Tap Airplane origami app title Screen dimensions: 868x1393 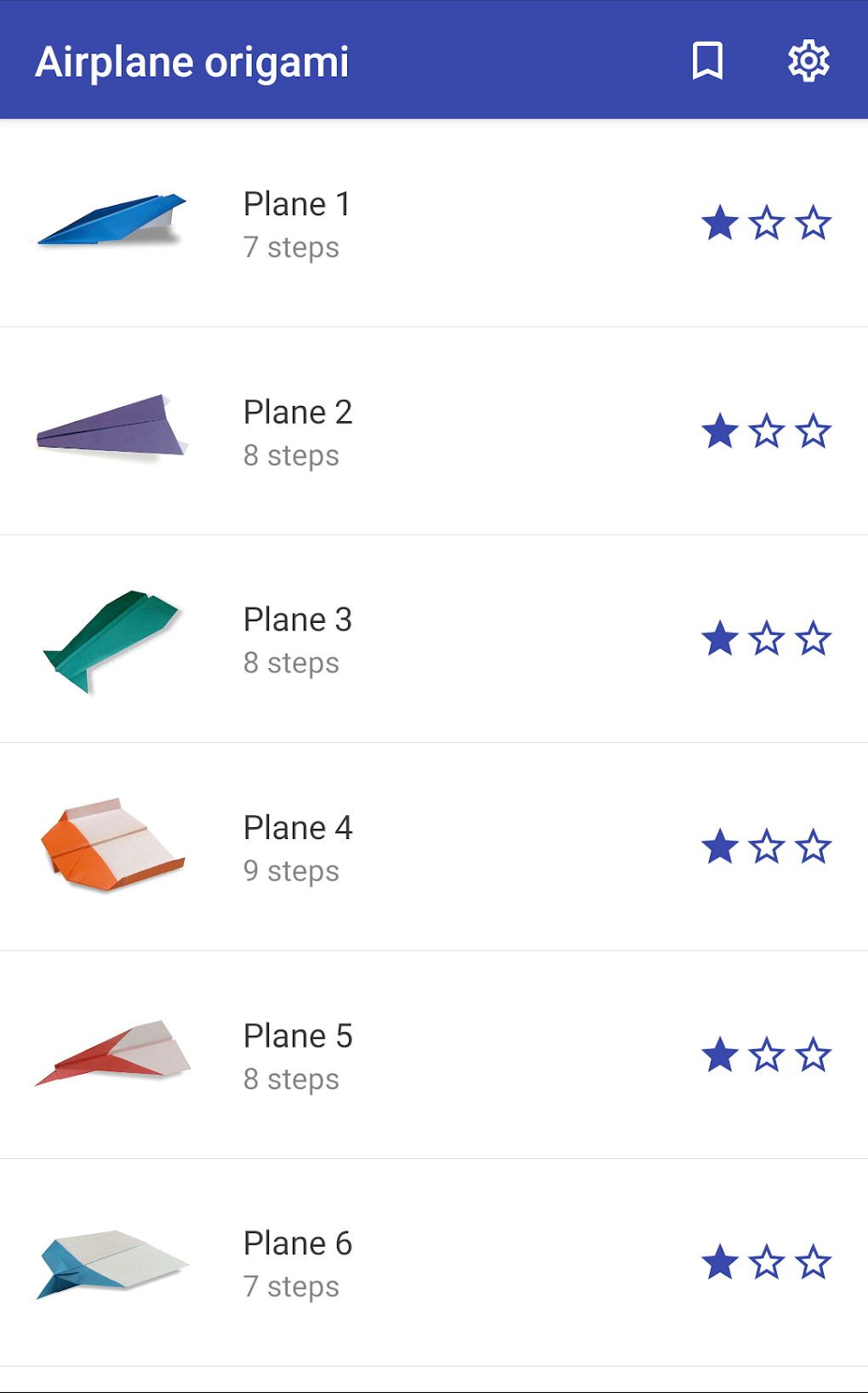pyautogui.click(x=192, y=62)
